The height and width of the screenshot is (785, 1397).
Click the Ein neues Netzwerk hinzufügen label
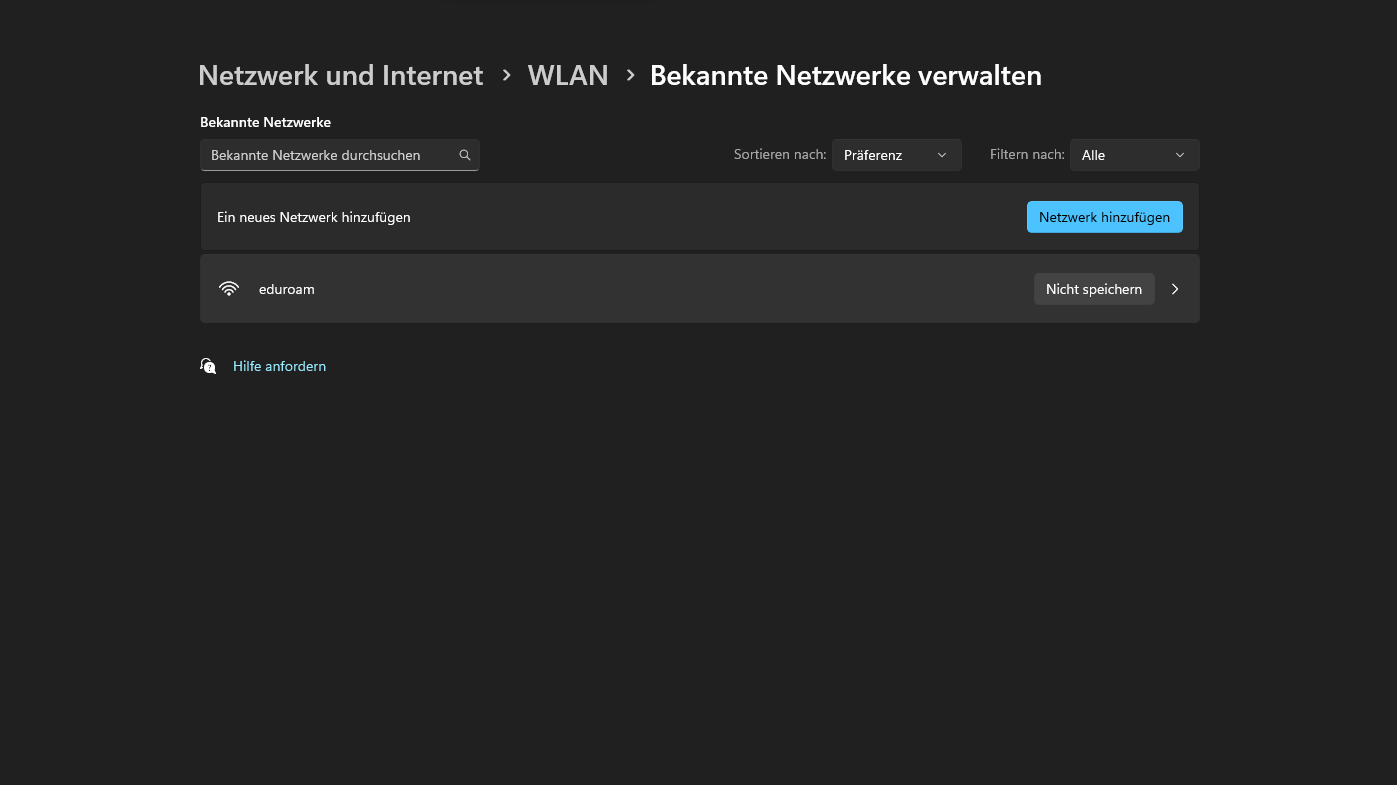[314, 217]
